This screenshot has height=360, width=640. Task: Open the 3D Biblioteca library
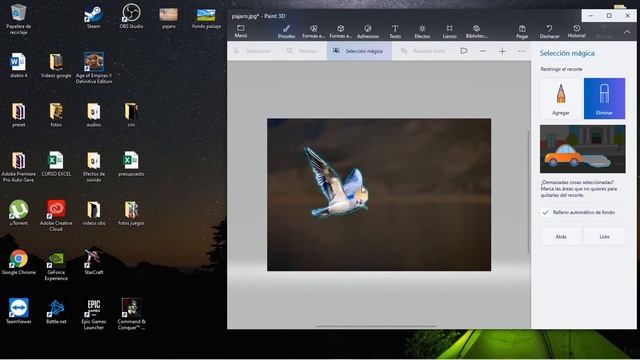click(x=476, y=31)
